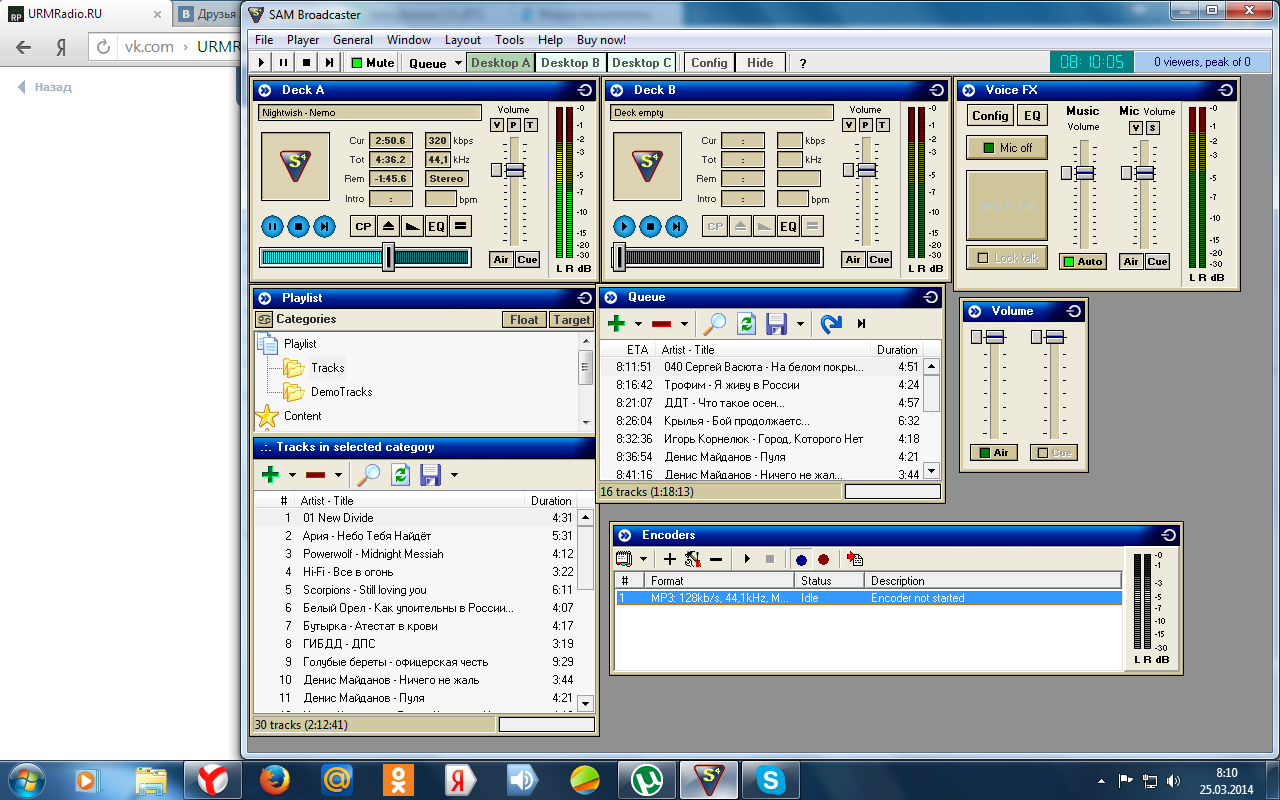Screen dimensions: 1280x800
Task: Click Buy now! in menu bar
Action: pos(601,40)
